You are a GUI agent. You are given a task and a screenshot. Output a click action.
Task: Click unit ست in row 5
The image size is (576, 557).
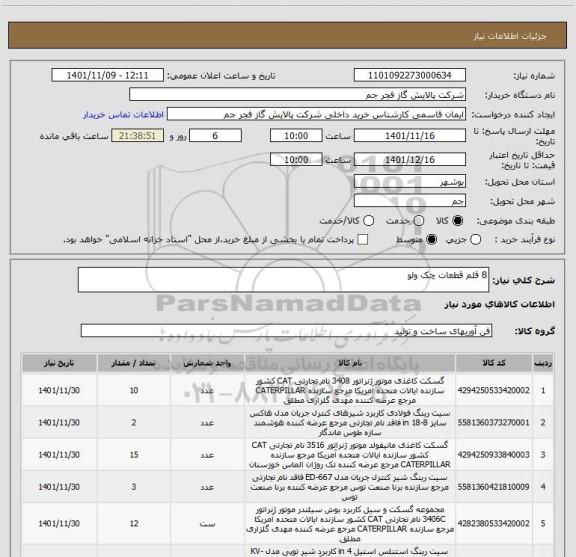[x=207, y=524]
